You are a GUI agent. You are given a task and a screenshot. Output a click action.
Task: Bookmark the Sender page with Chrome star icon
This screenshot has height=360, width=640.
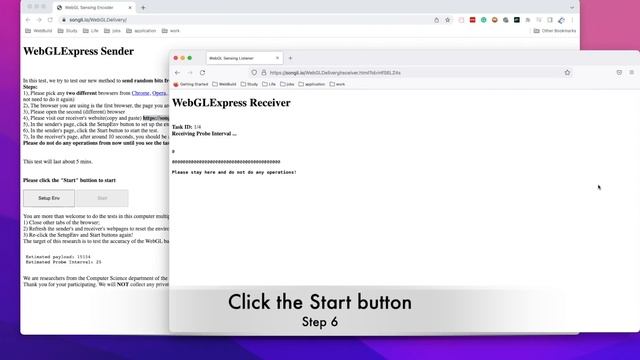point(448,20)
